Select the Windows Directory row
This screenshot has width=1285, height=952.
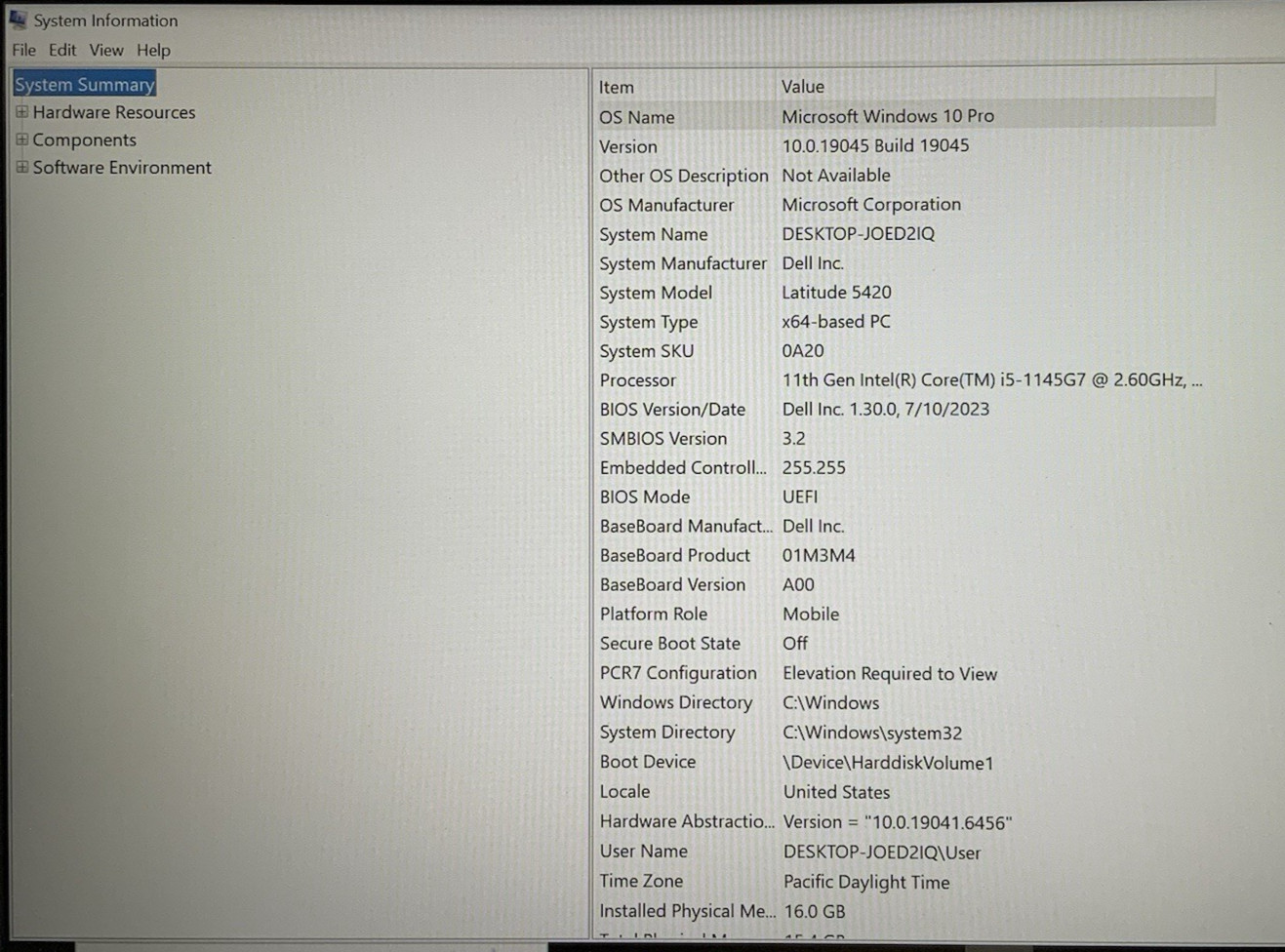pyautogui.click(x=904, y=702)
